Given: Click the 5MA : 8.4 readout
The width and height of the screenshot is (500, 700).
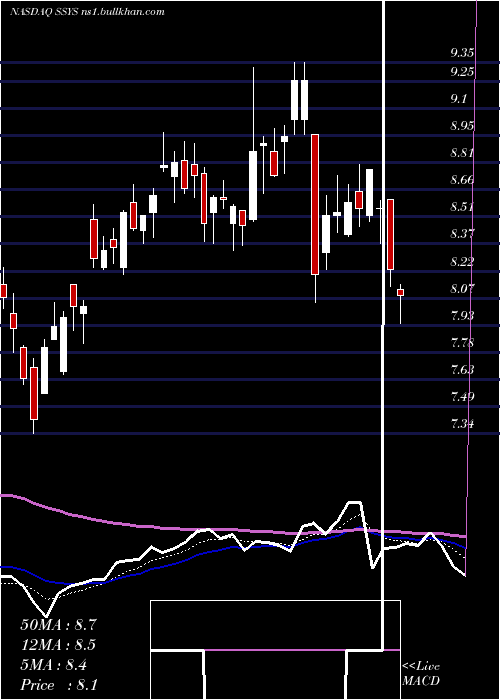Looking at the screenshot, I should [54, 665].
